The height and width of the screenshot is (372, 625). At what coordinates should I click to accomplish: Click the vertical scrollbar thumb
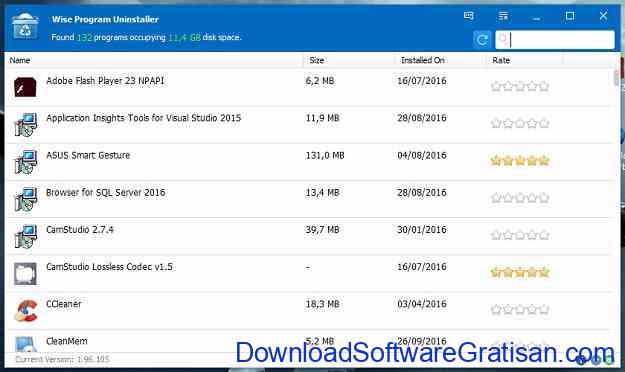point(616,78)
